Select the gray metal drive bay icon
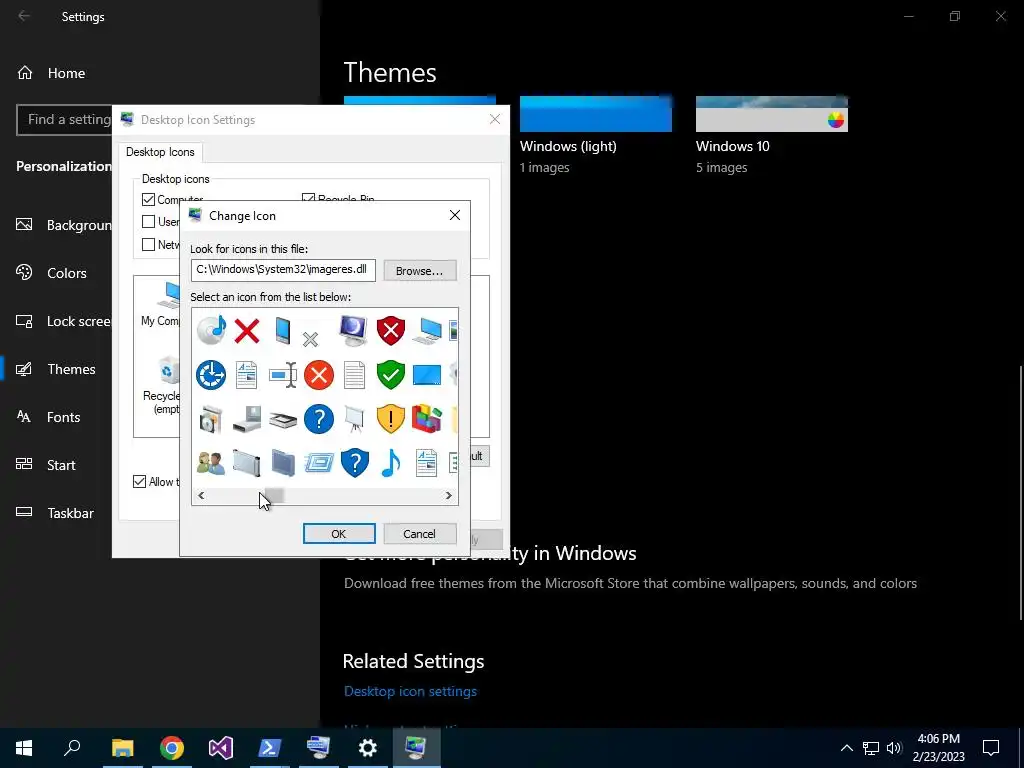 click(247, 463)
